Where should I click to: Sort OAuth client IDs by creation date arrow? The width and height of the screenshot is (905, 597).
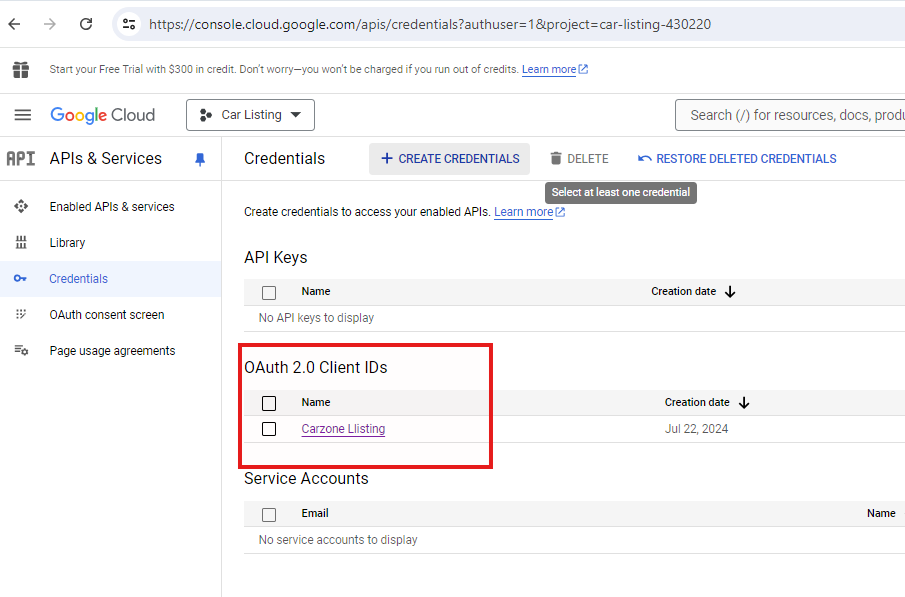744,402
